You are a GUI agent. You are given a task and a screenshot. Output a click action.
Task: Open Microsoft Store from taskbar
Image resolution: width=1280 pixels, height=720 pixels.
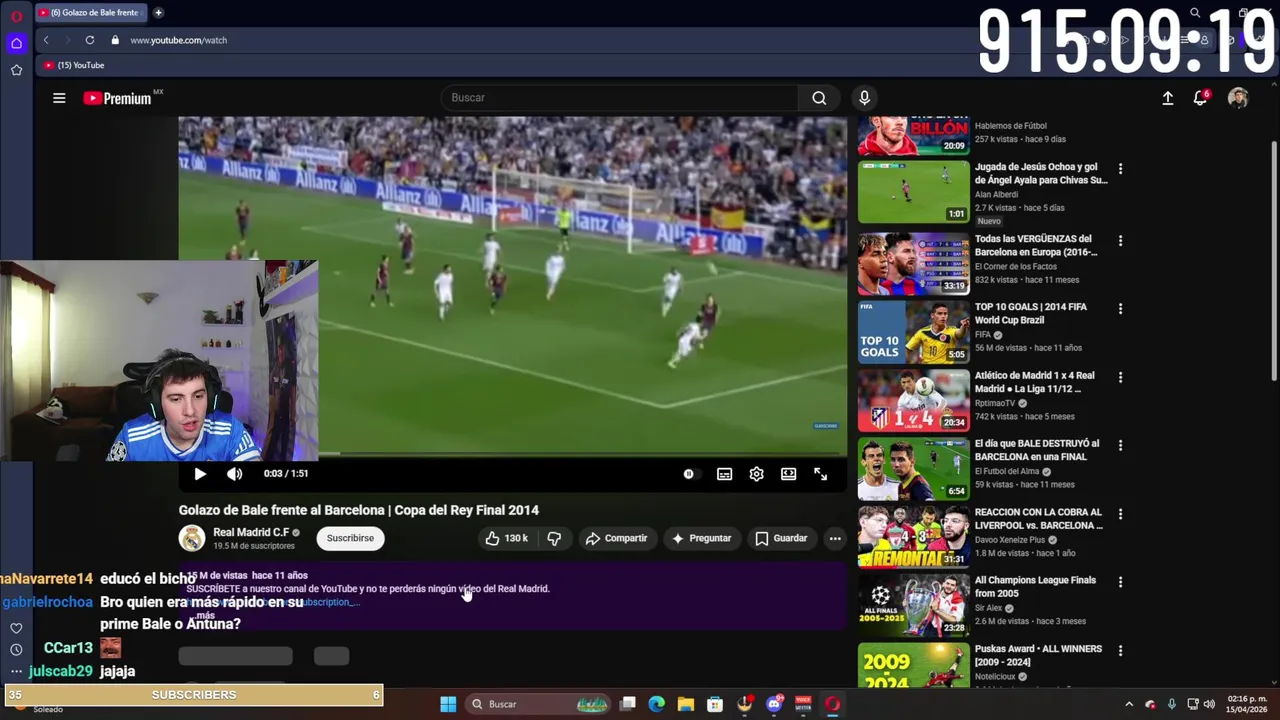(x=715, y=704)
